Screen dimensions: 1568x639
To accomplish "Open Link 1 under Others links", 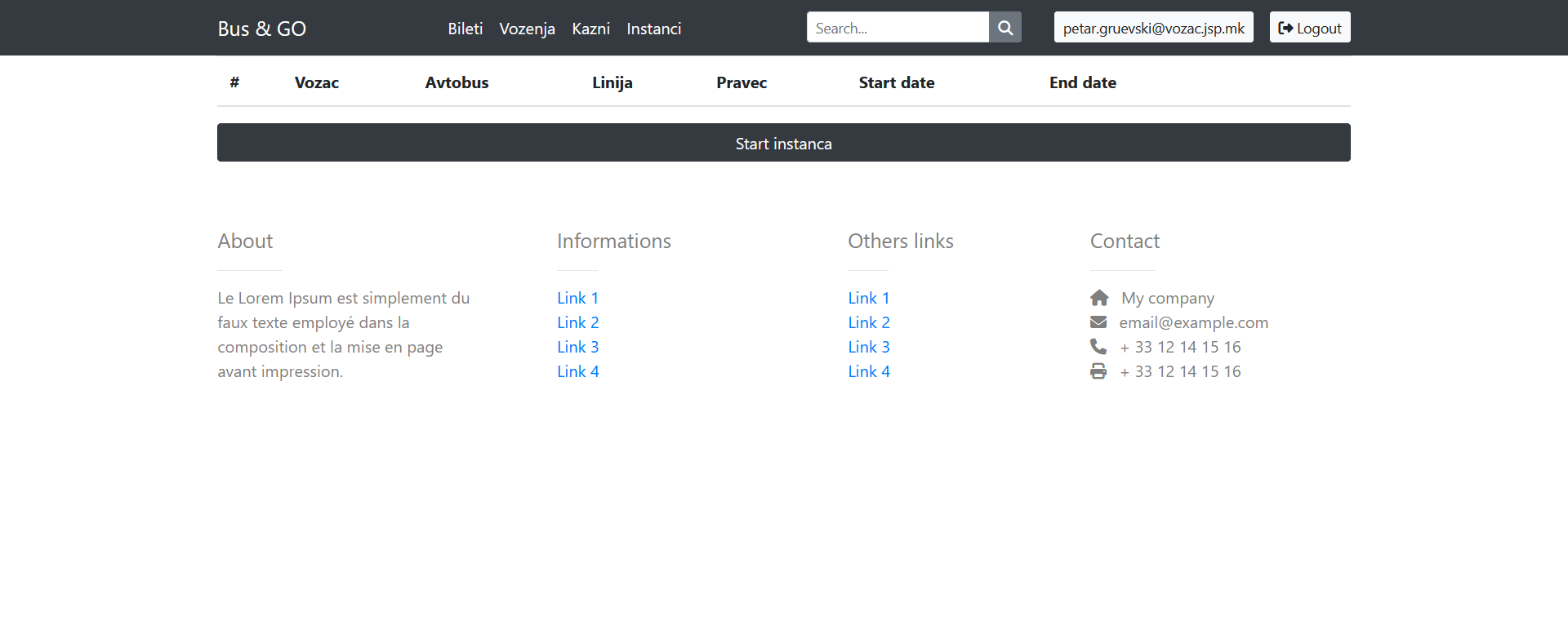I will [x=868, y=298].
